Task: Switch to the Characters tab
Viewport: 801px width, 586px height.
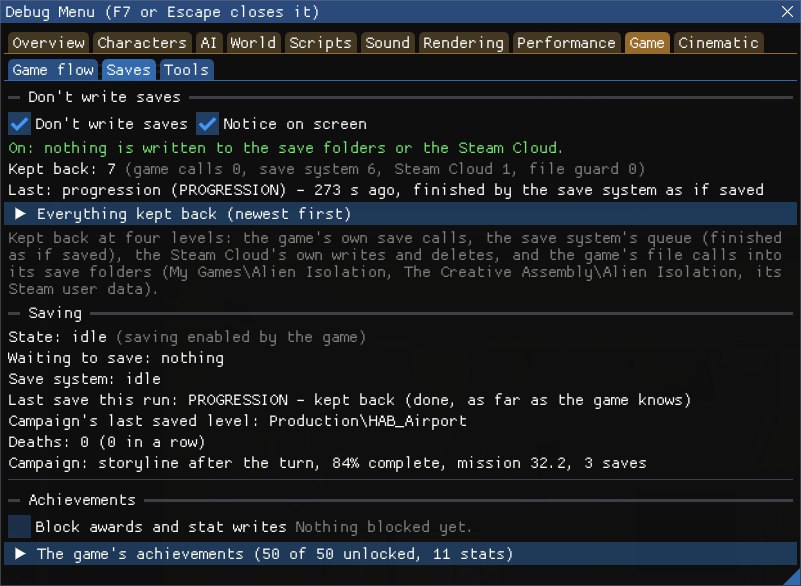Action: [142, 43]
